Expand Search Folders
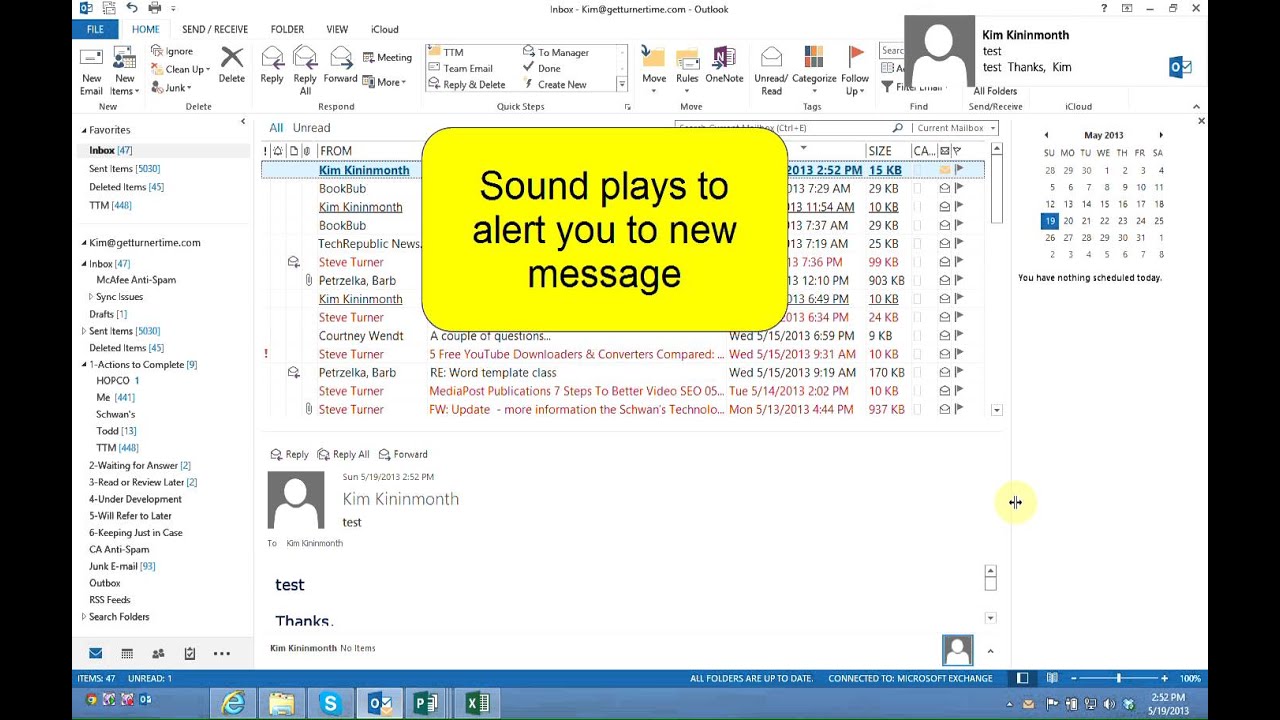 point(84,617)
